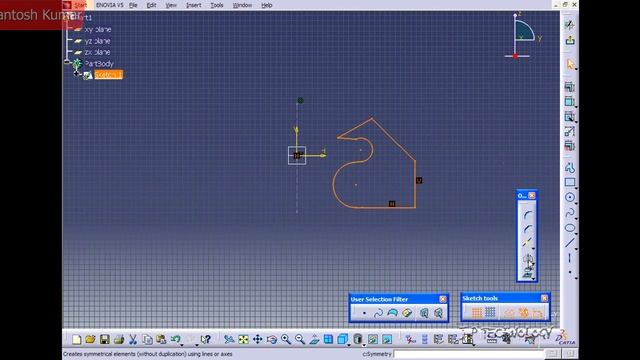Open the Line tool flyout arrow
640x360 pixels.
(x=576, y=248)
